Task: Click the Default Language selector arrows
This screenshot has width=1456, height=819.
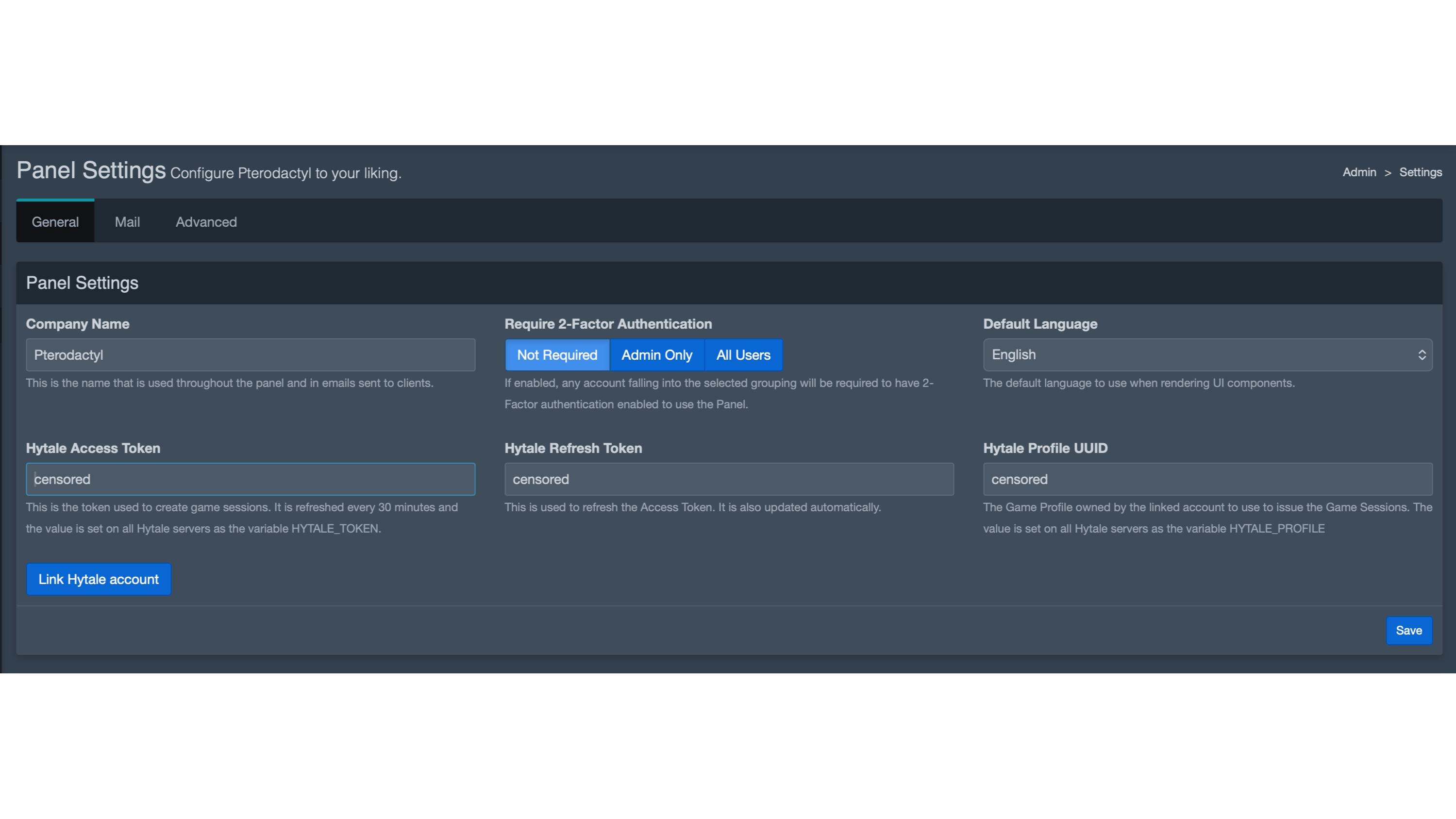Action: (x=1422, y=355)
